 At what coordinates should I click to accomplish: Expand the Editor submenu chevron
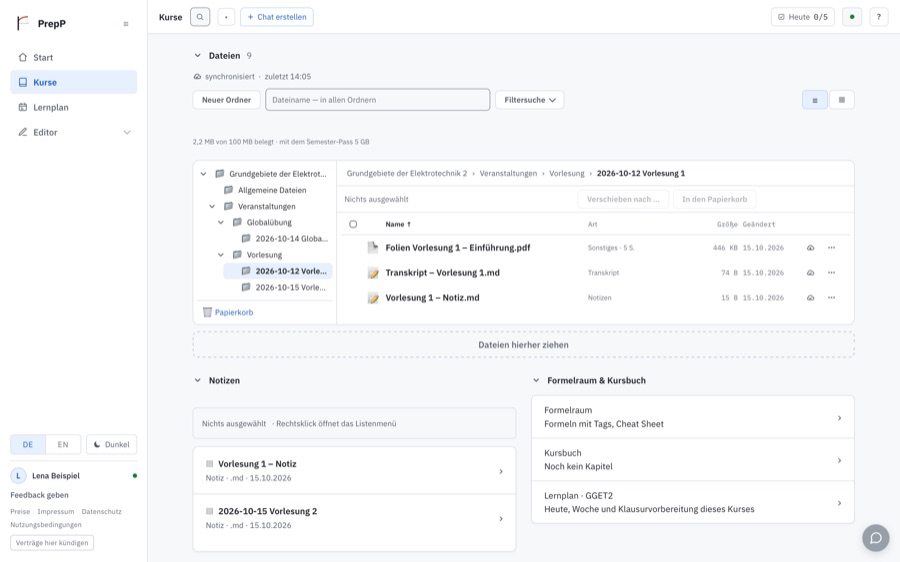[x=127, y=133]
